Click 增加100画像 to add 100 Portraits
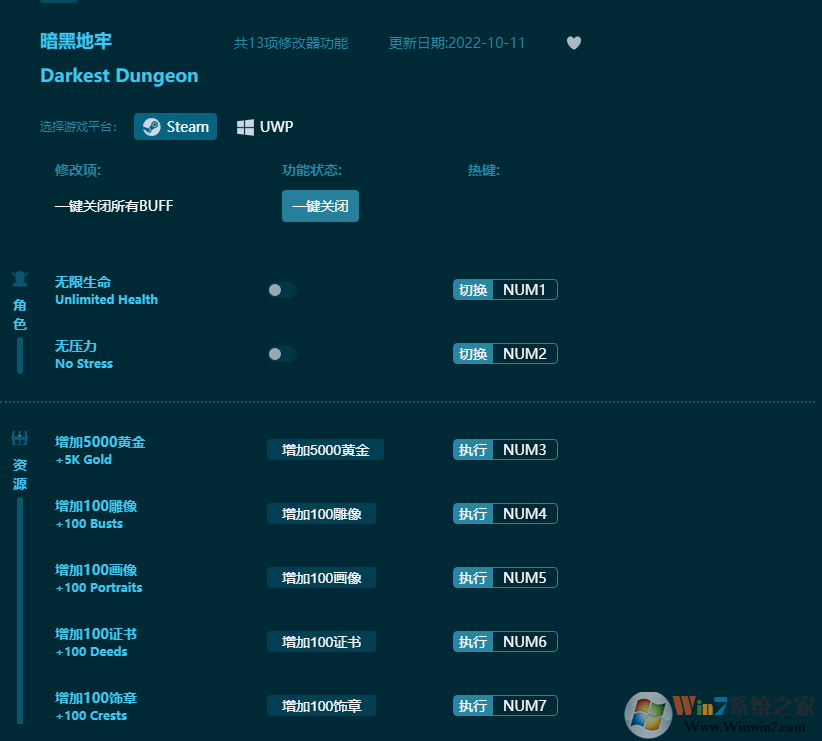This screenshot has height=741, width=822. 321,578
